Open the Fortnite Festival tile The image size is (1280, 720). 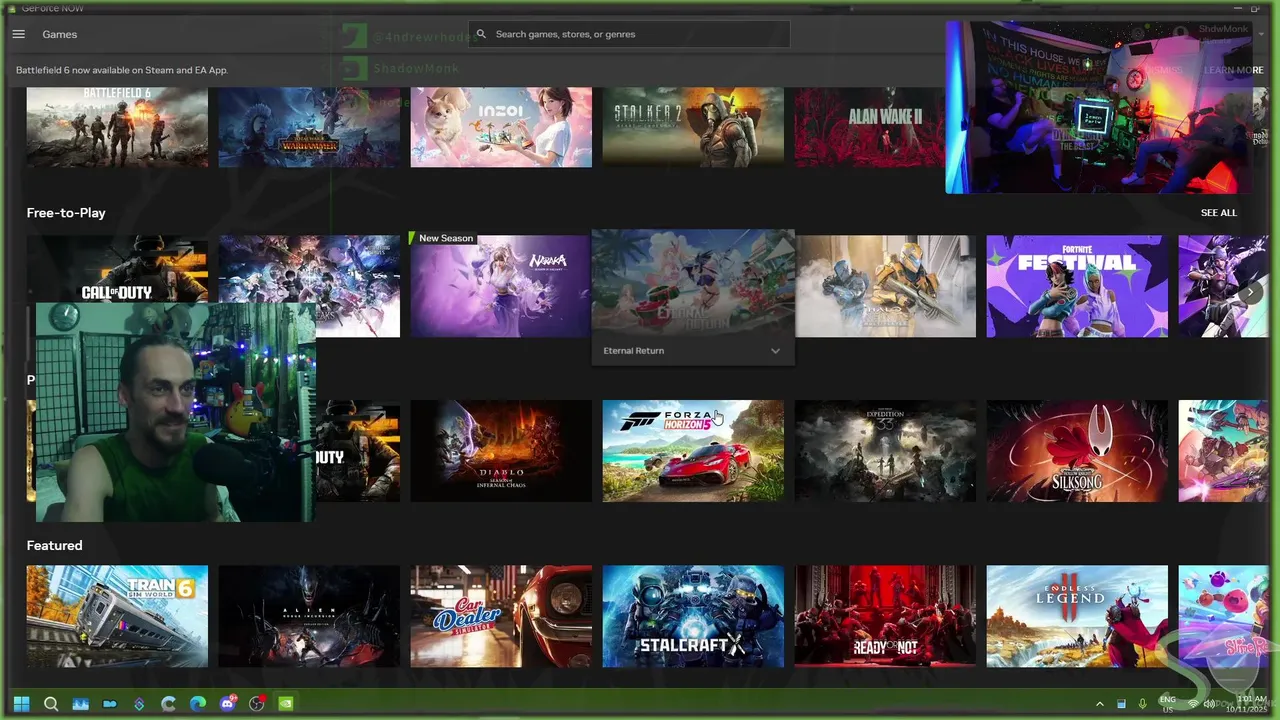(x=1077, y=287)
